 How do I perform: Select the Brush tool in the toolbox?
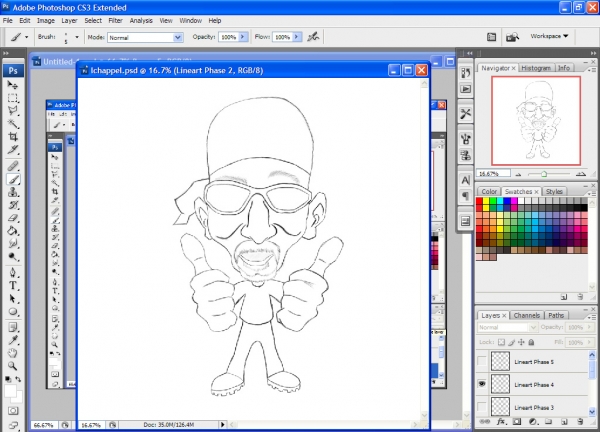pyautogui.click(x=13, y=179)
